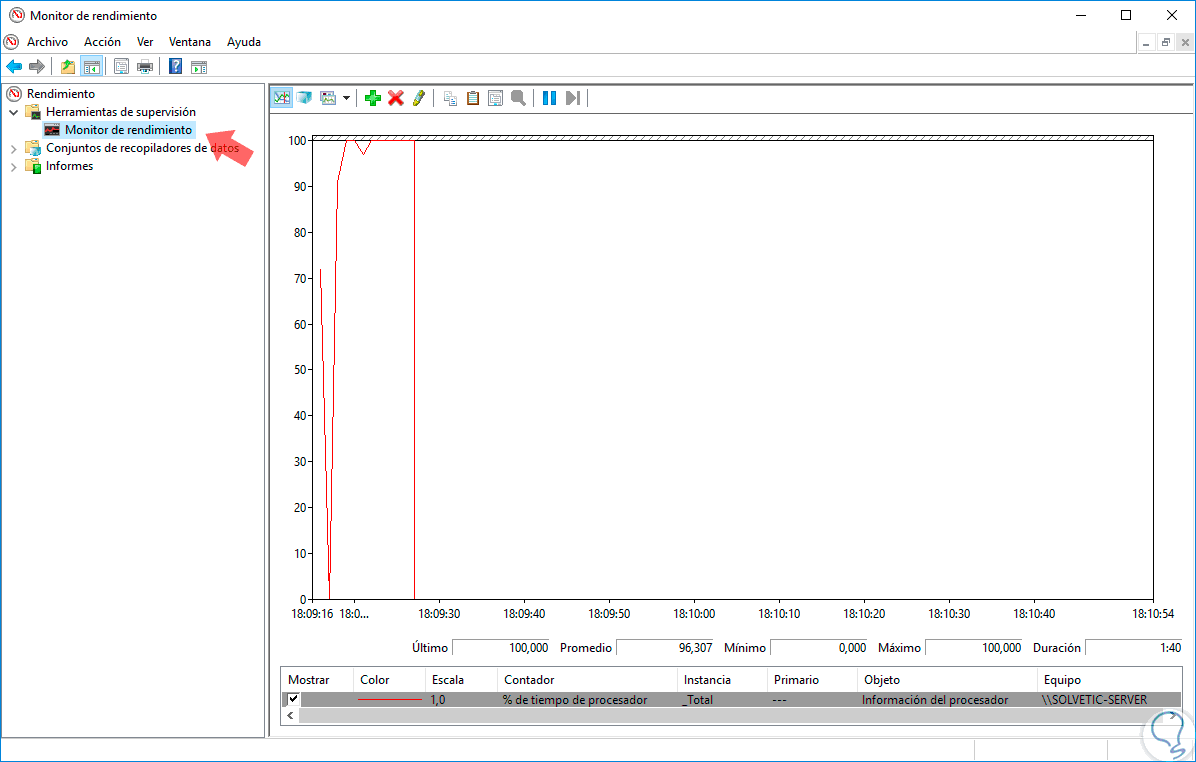This screenshot has height=762, width=1196.
Task: Open the console Properties toolbar icon
Action: click(x=121, y=67)
